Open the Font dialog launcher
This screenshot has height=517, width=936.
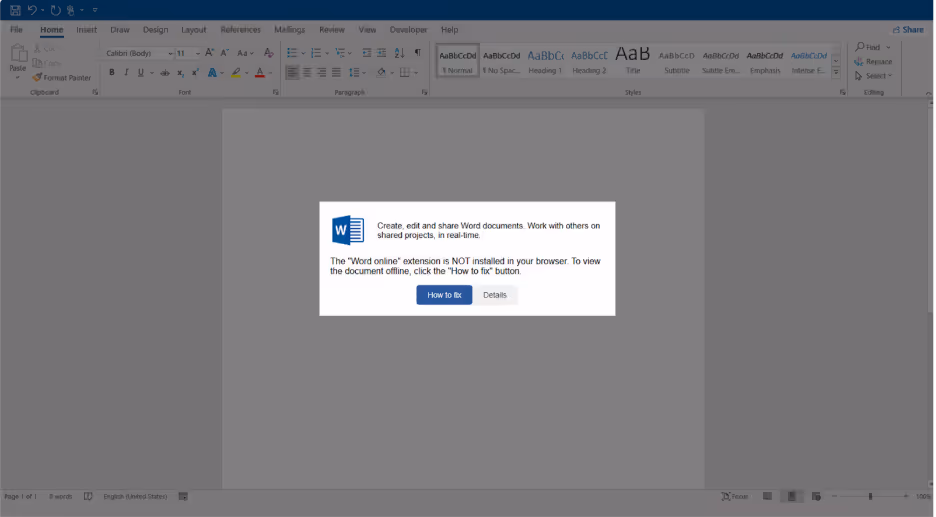275,93
